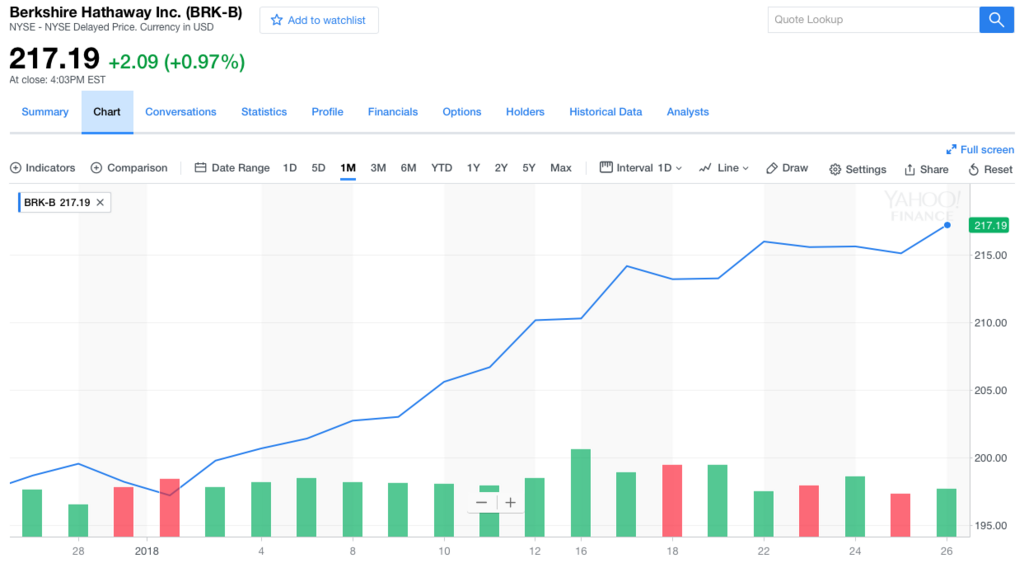Click the Add to watchlist text

[x=327, y=20]
